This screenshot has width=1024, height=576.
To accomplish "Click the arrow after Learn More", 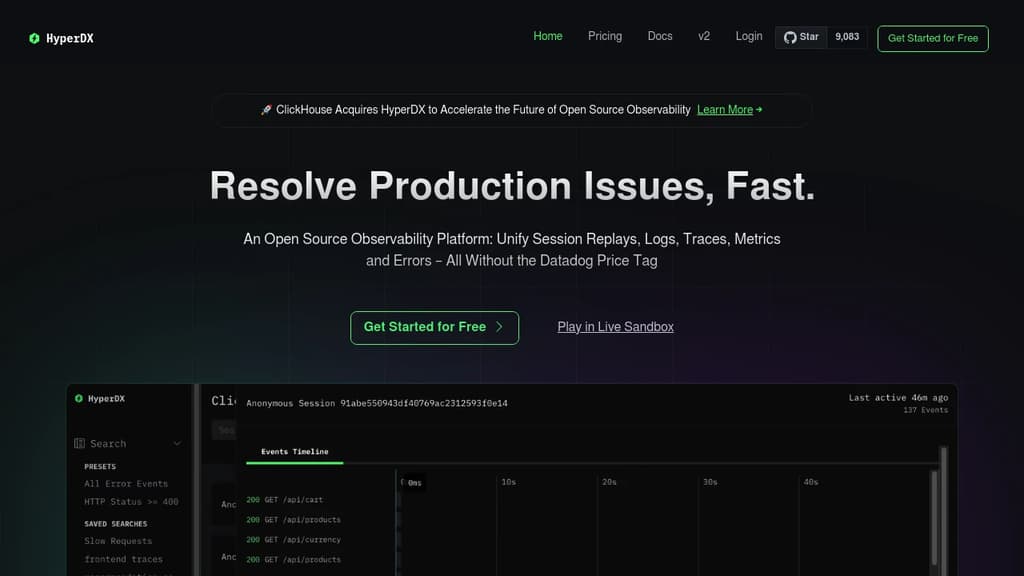I will (x=759, y=110).
